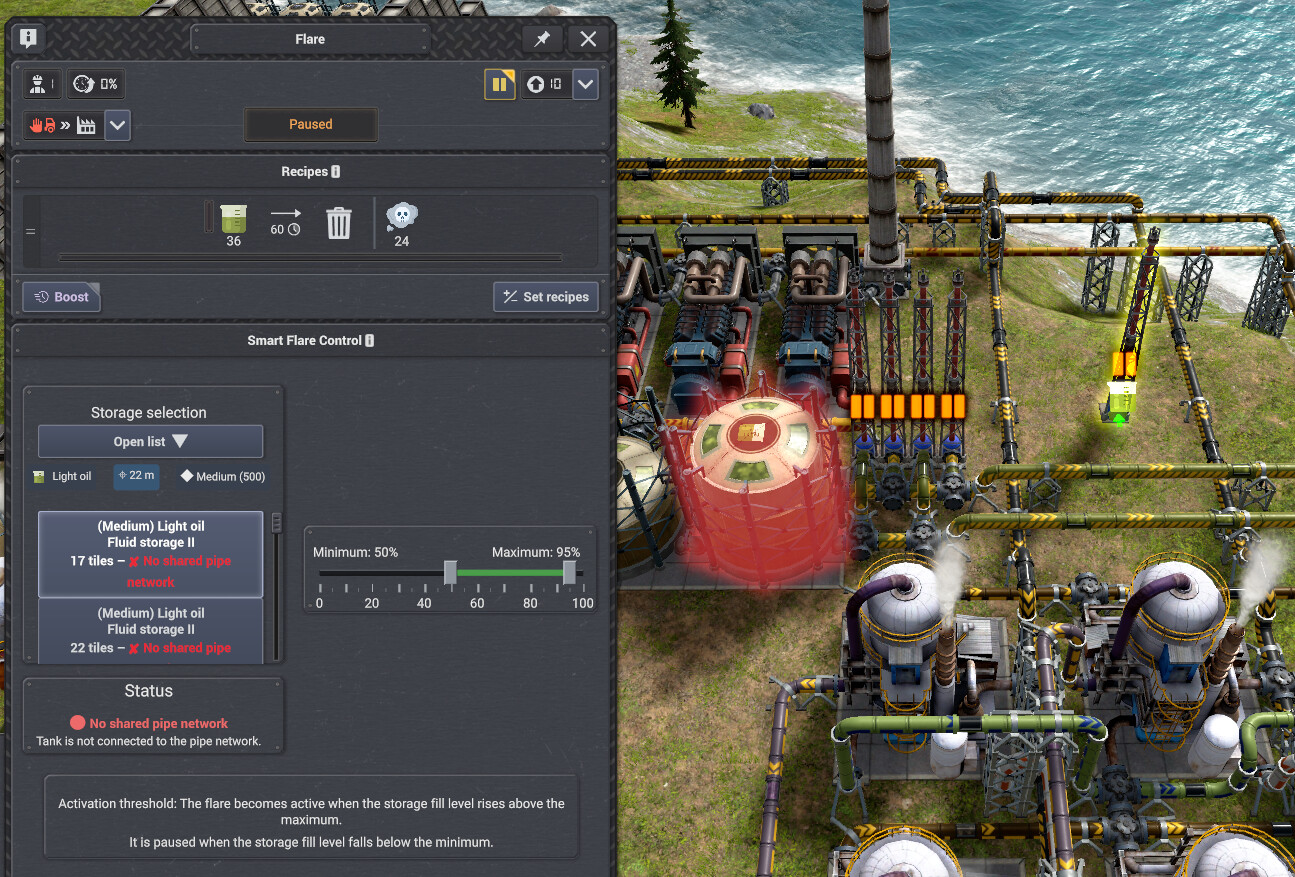Select the 22 tiles Light oil storage

151,630
